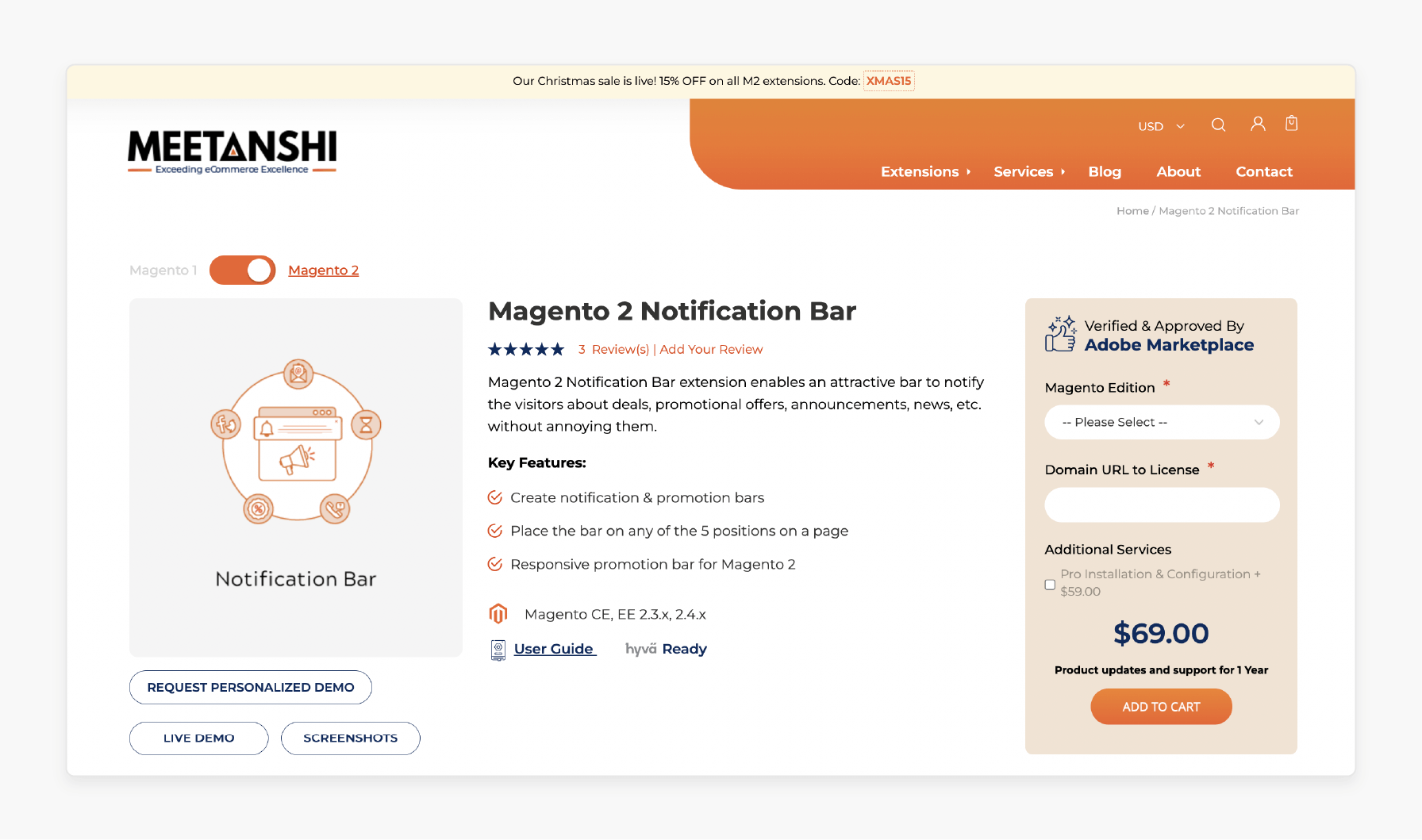Click 'Responsive promotion bar for Magento 2' feature
Viewport: 1422px width, 840px height.
[x=653, y=564]
